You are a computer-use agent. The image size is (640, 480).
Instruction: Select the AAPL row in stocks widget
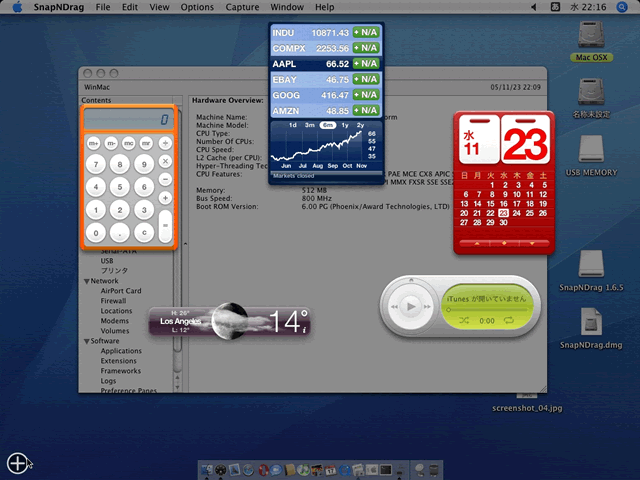326,64
